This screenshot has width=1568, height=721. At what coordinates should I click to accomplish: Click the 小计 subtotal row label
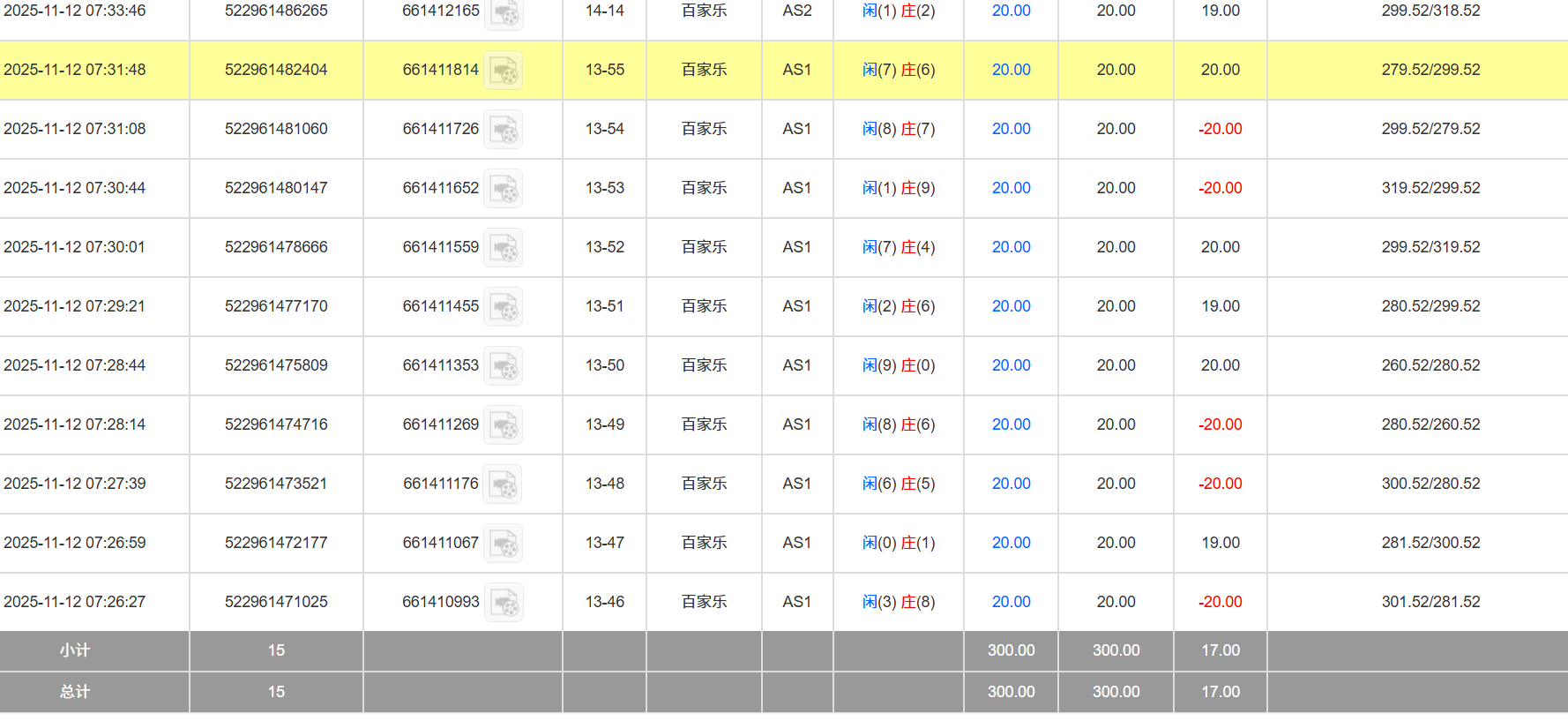click(x=75, y=650)
